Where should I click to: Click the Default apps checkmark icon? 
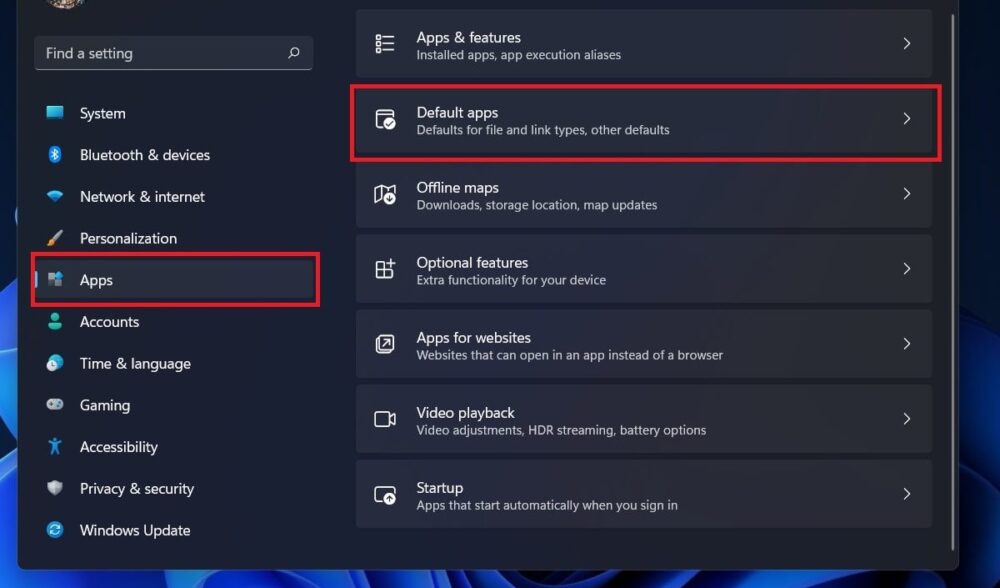click(x=385, y=119)
